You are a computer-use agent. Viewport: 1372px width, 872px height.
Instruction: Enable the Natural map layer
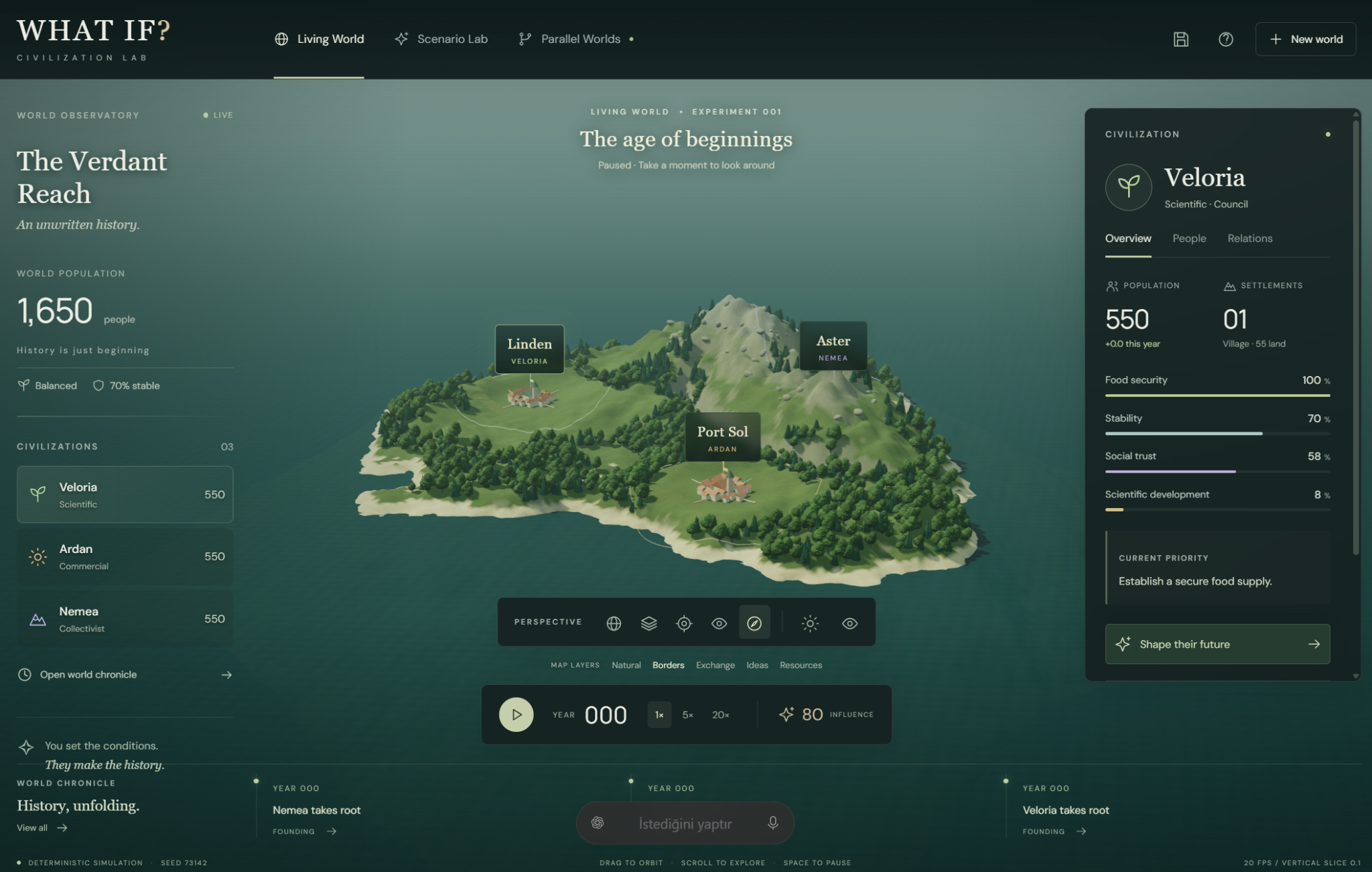coord(626,665)
